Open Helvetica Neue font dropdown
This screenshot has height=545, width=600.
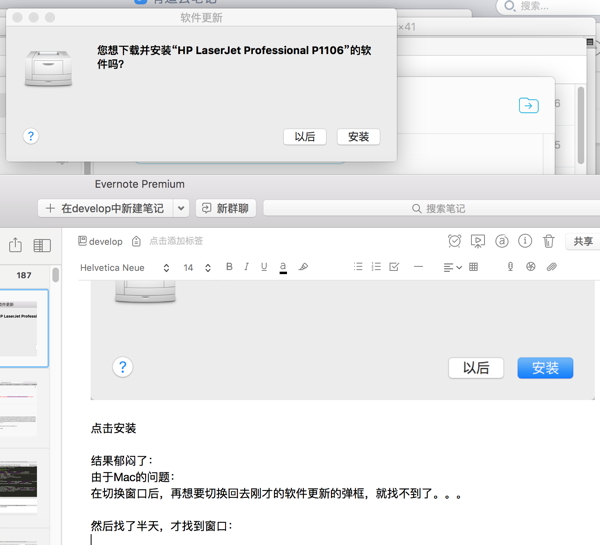[x=125, y=268]
